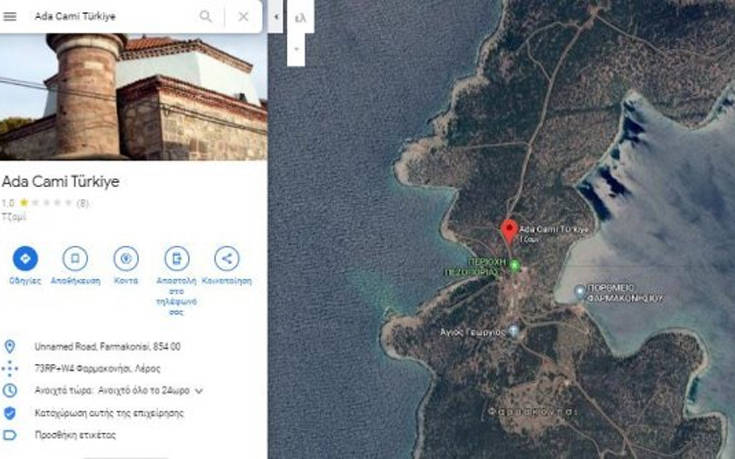Share this place icon
The image size is (735, 459).
227,258
